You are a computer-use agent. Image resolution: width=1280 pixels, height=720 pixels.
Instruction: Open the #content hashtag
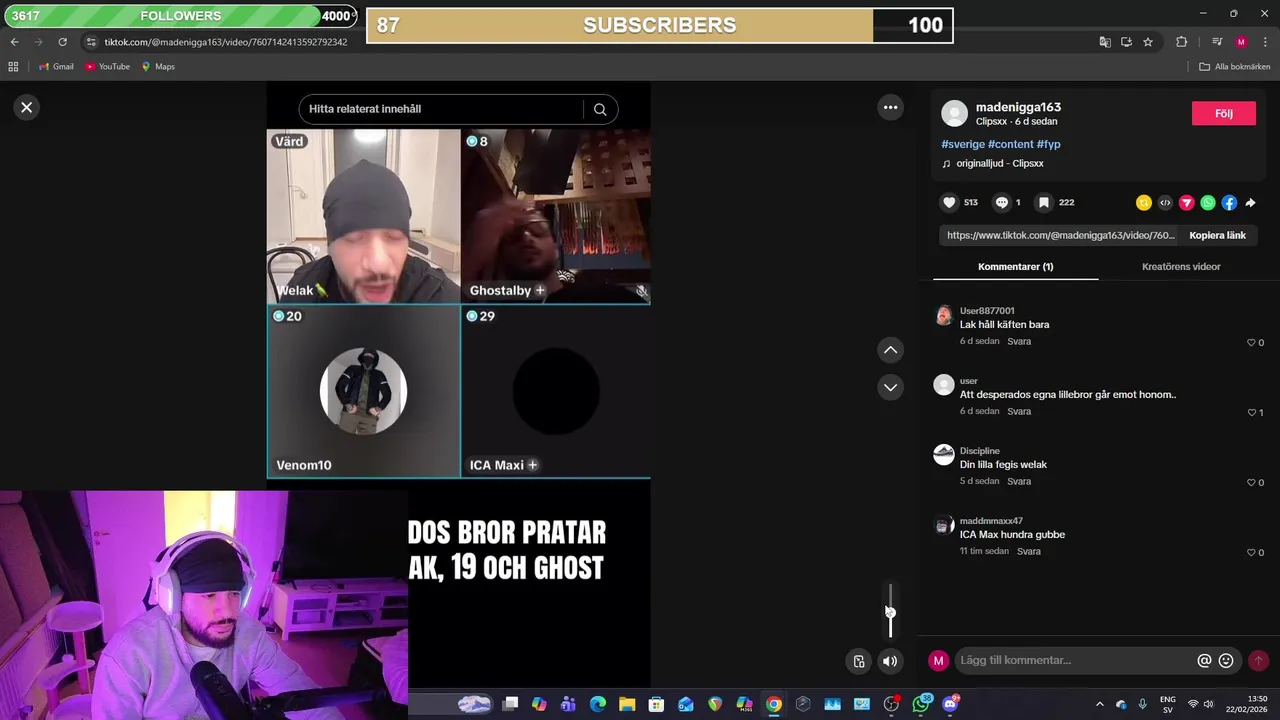tap(1010, 144)
